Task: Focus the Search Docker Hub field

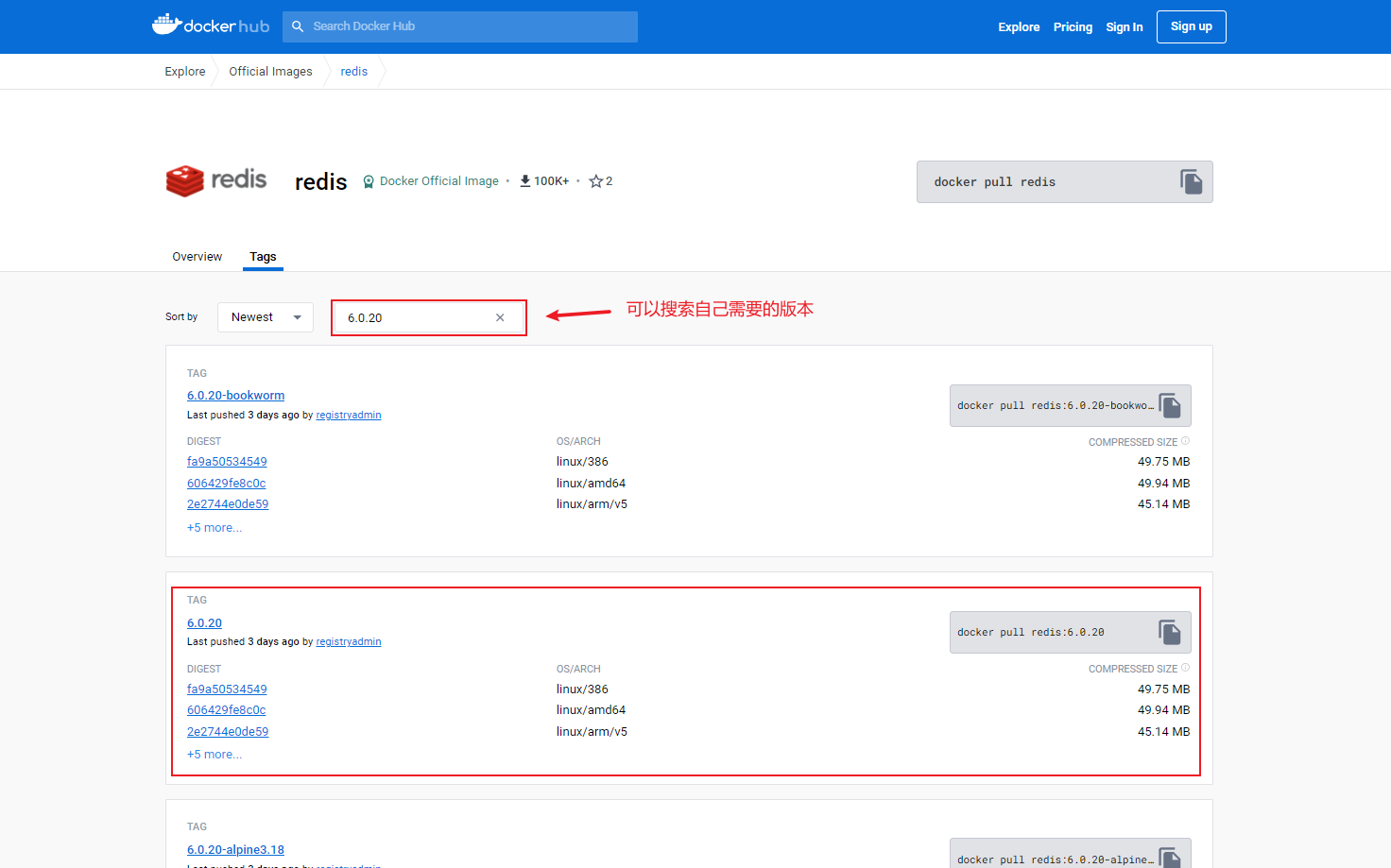Action: (x=460, y=26)
